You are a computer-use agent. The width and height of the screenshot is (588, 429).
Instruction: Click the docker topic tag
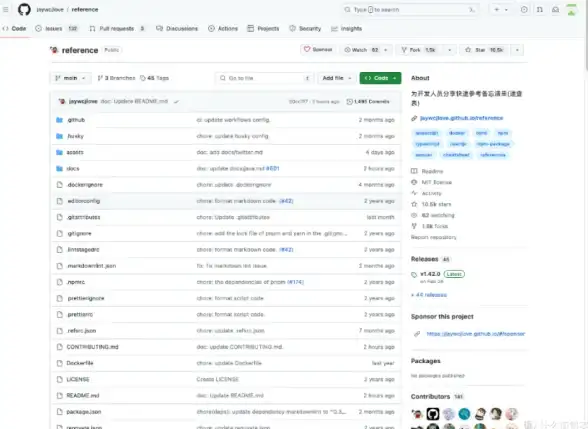click(x=457, y=133)
